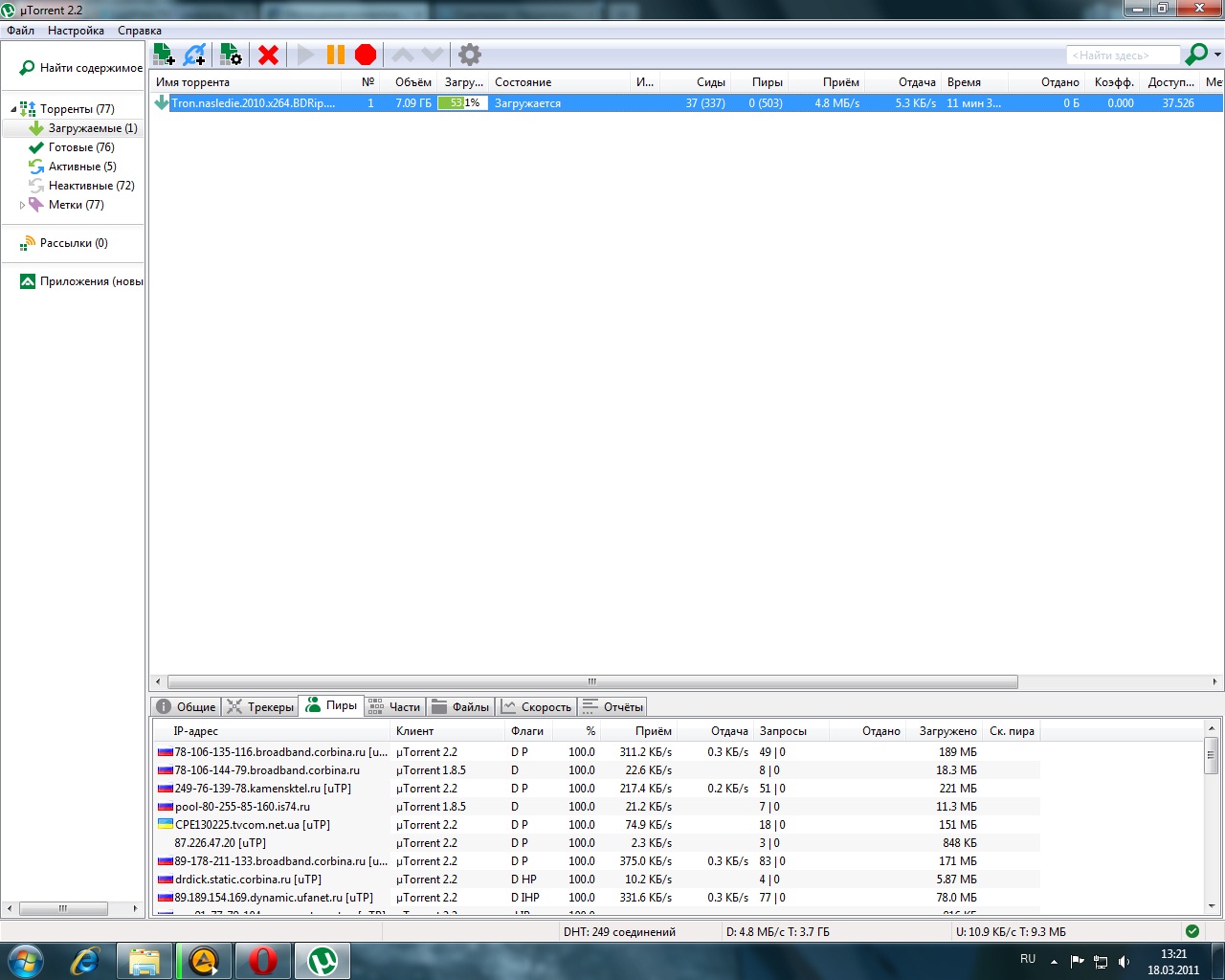The image size is (1225, 980).
Task: Switch to the Части tab
Action: (x=394, y=707)
